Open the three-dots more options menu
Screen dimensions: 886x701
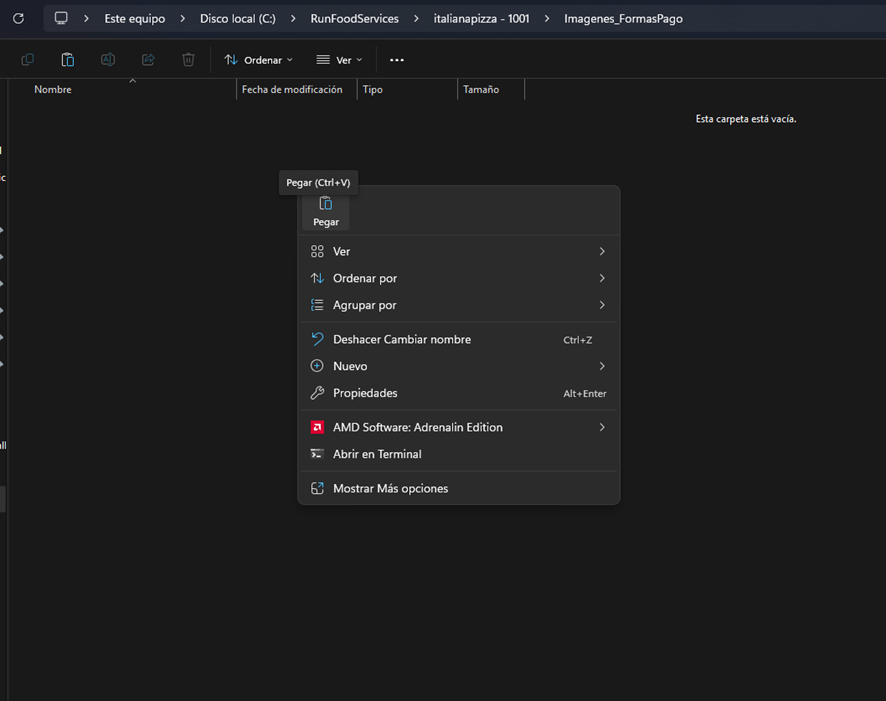tap(397, 60)
